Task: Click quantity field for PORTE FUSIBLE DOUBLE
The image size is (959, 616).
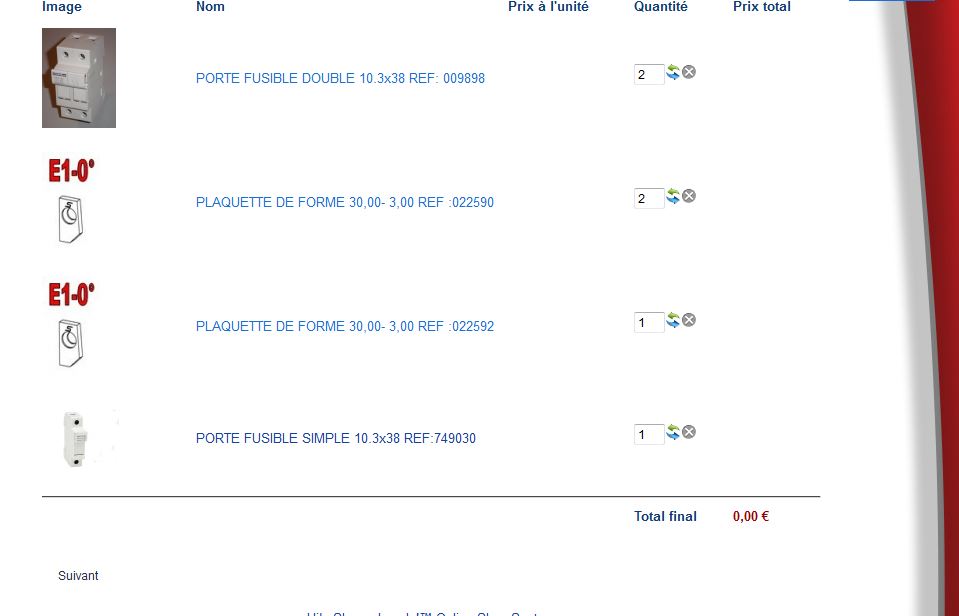Action: pos(648,74)
